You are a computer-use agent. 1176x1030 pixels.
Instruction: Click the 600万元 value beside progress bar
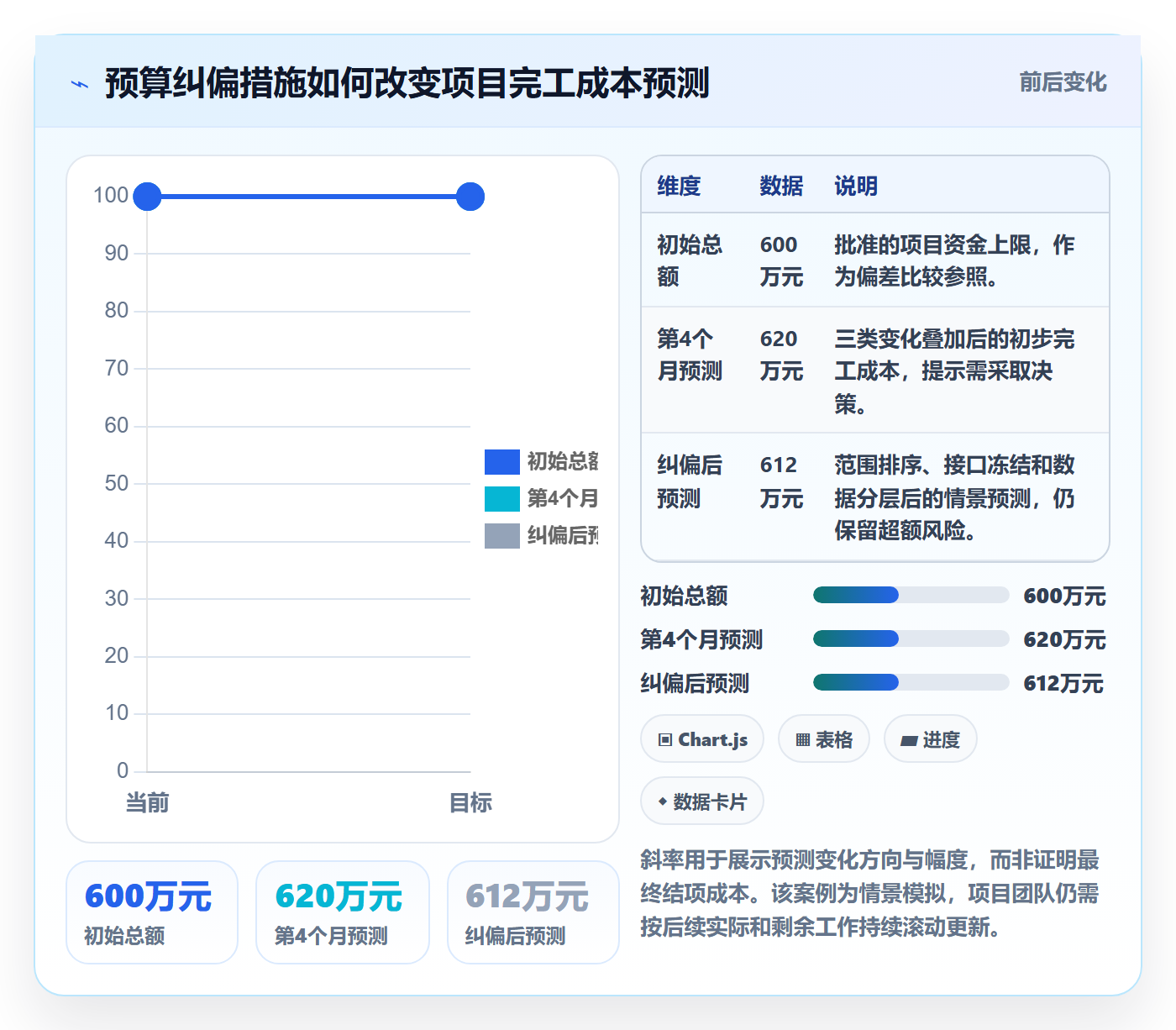1064,596
